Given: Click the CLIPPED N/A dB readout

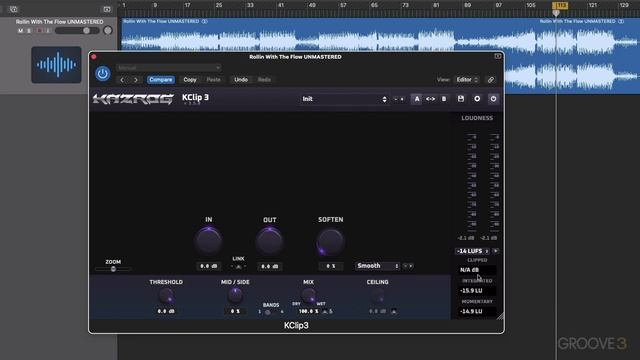Looking at the screenshot, I should pyautogui.click(x=477, y=270).
